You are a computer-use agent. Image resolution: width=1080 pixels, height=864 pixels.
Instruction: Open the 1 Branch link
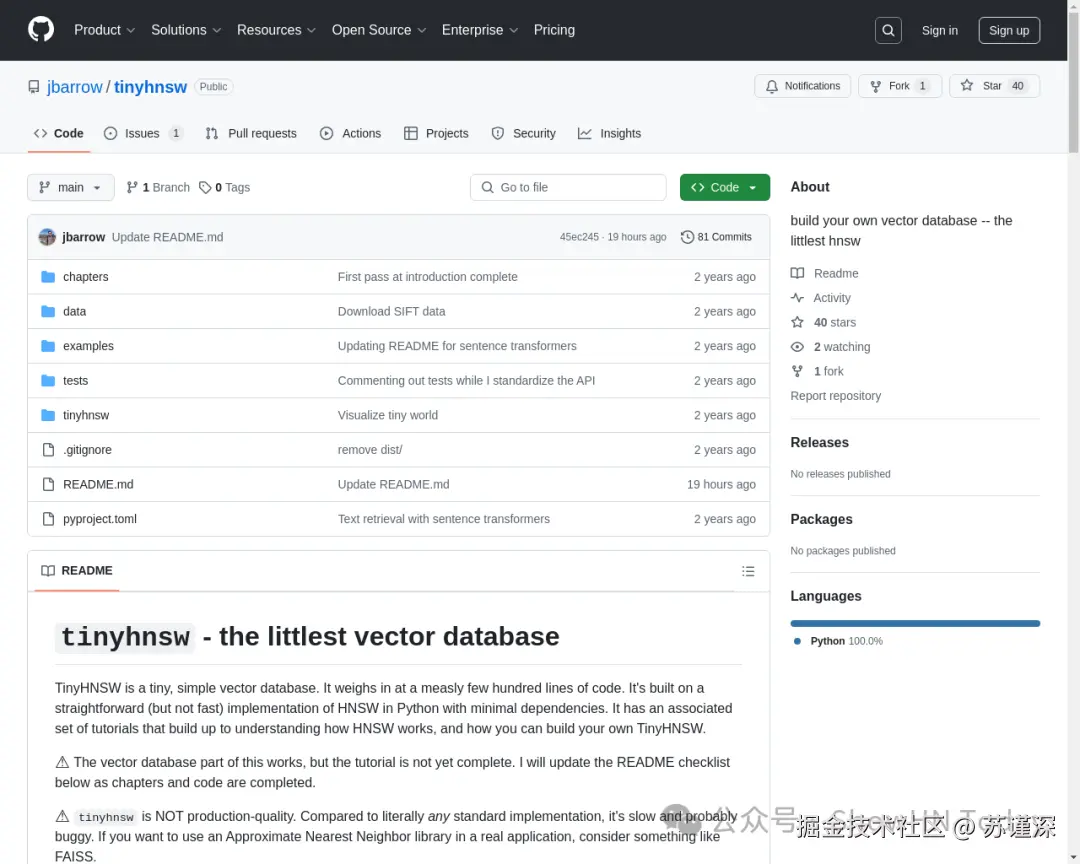pyautogui.click(x=158, y=187)
